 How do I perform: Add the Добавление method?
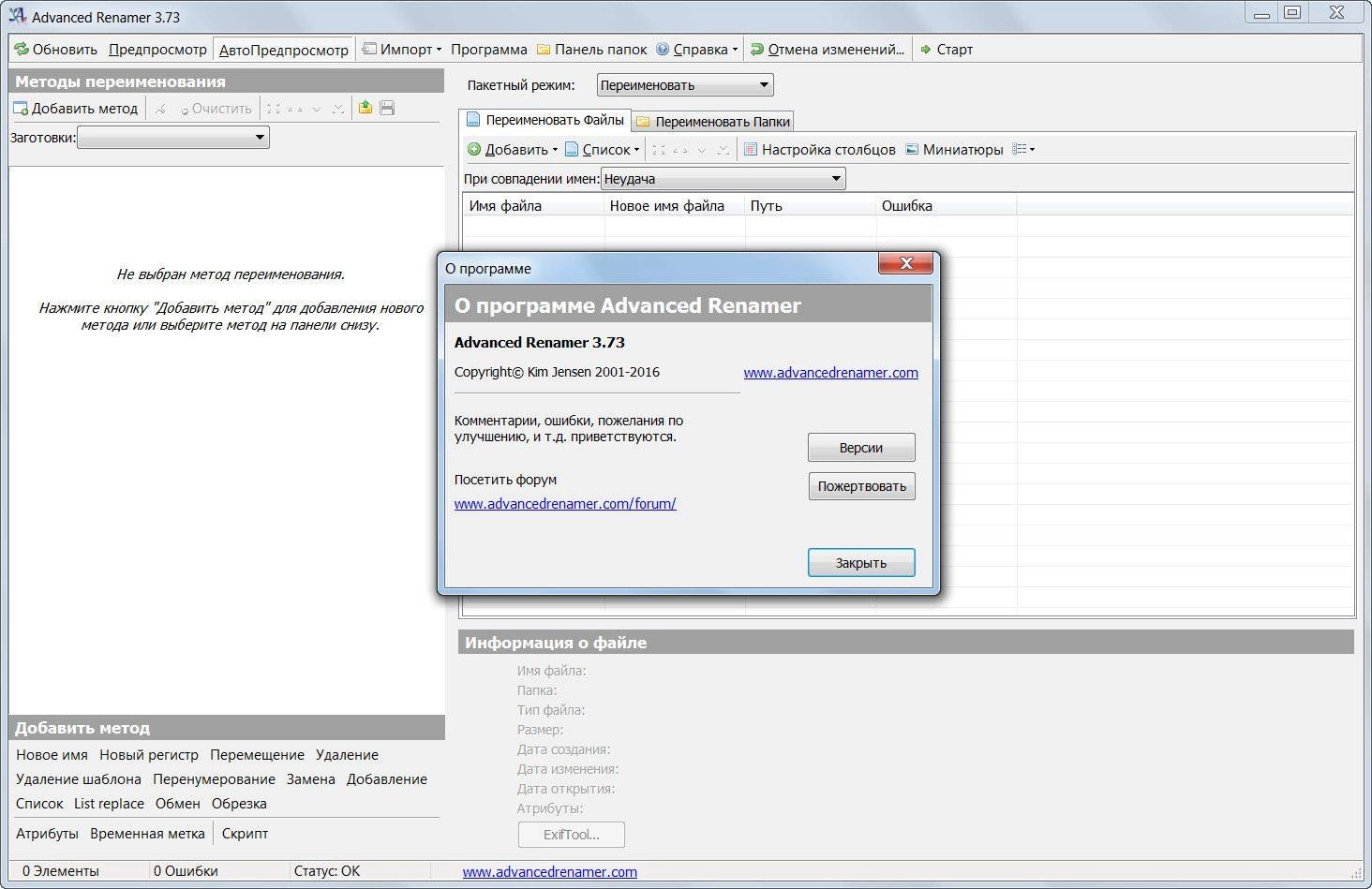387,779
